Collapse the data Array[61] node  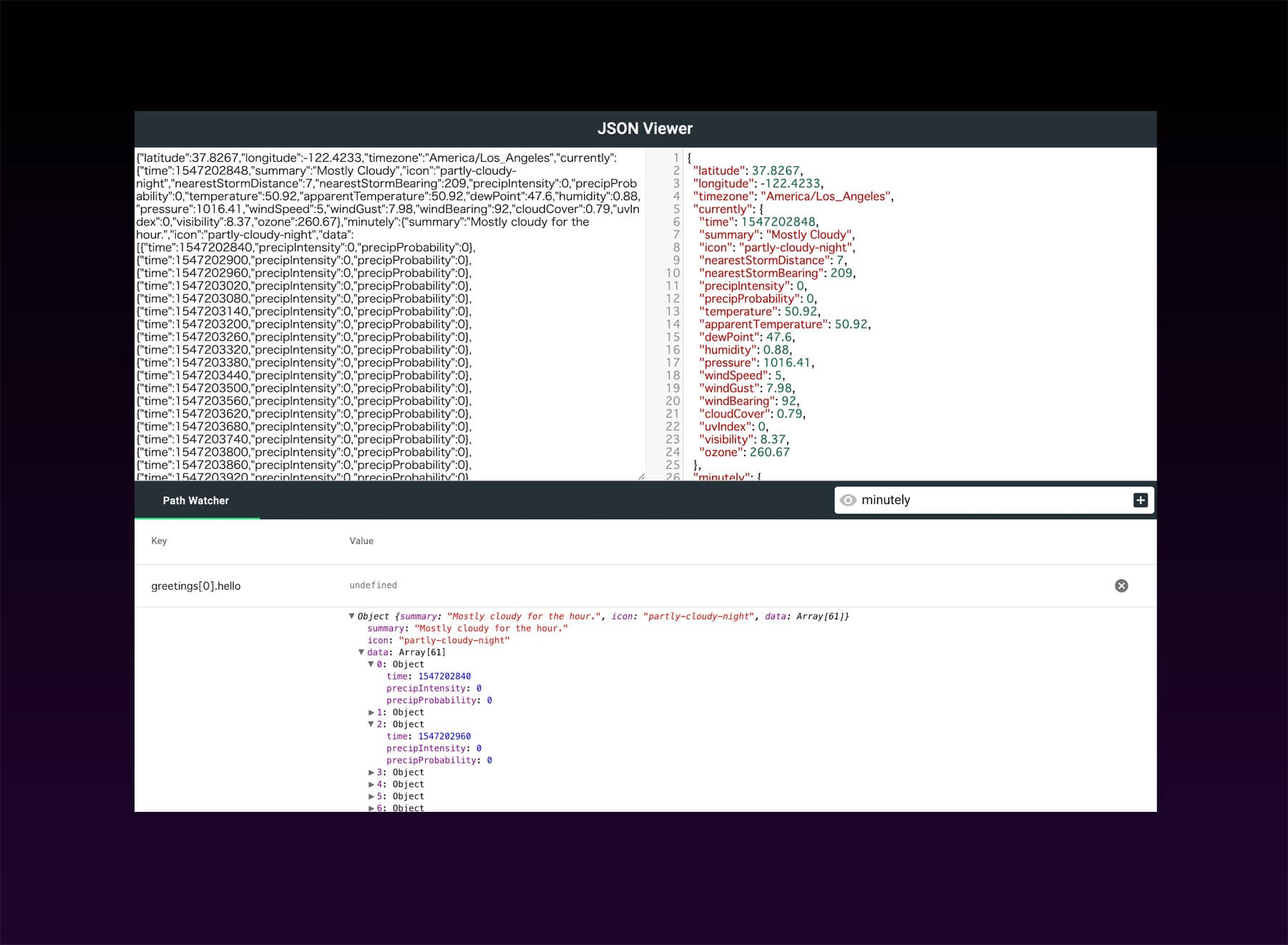point(361,652)
